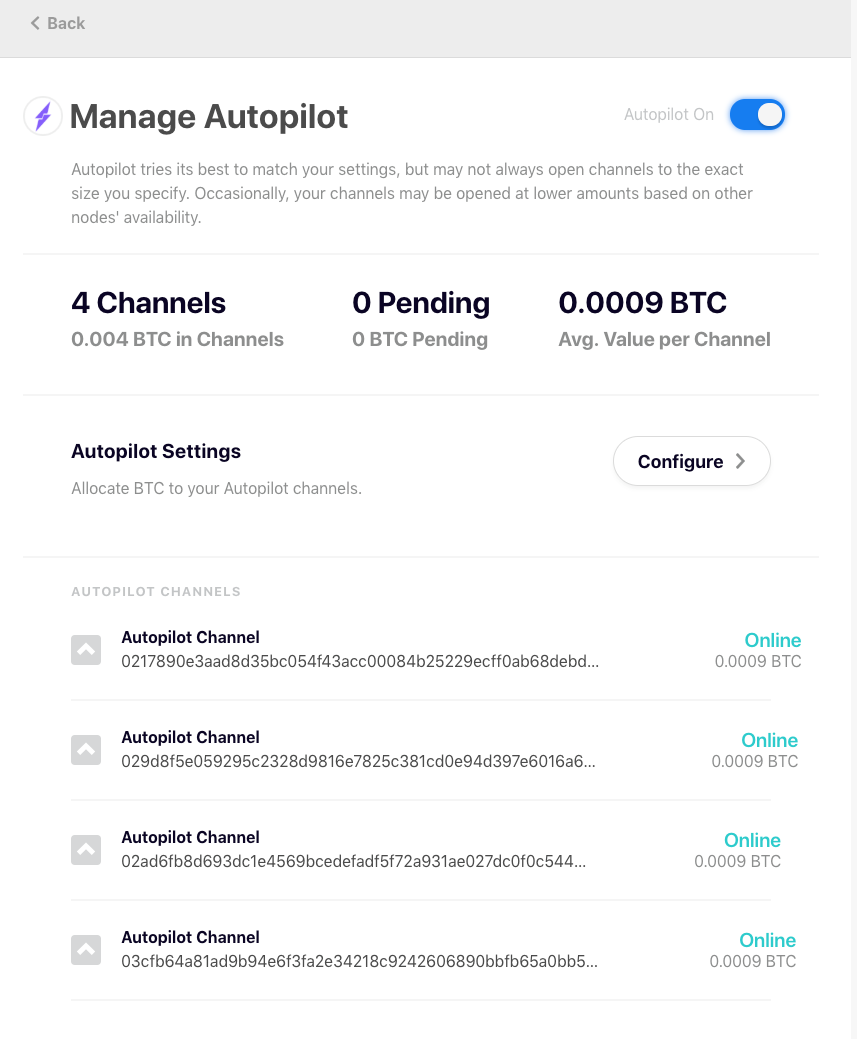Image resolution: width=857 pixels, height=1039 pixels.
Task: Click Online status of first channel
Action: [x=773, y=640]
